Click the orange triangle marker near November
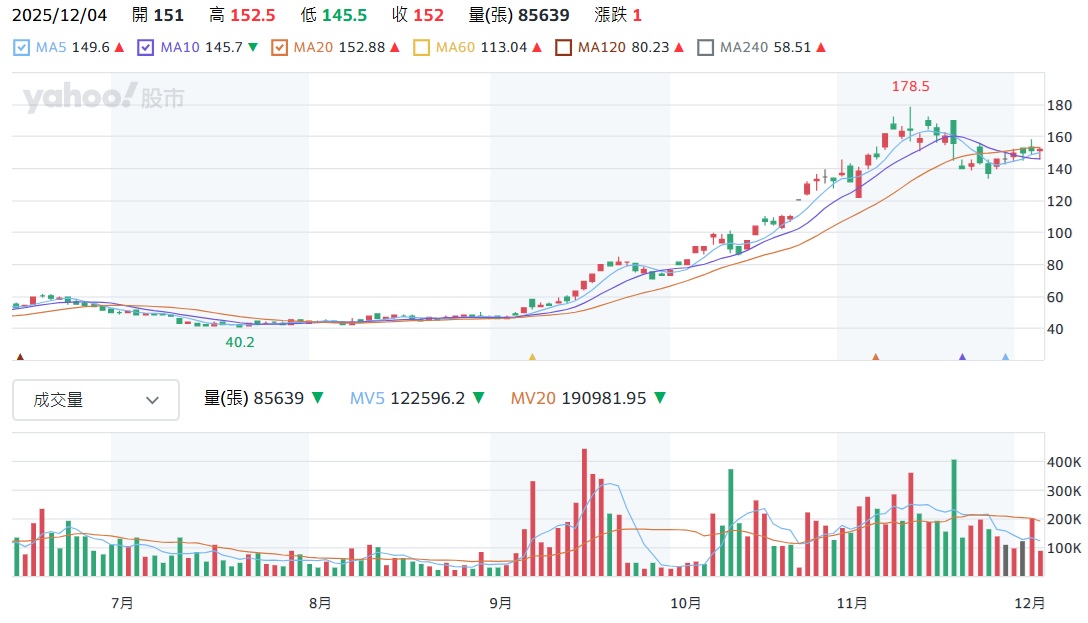 point(876,356)
